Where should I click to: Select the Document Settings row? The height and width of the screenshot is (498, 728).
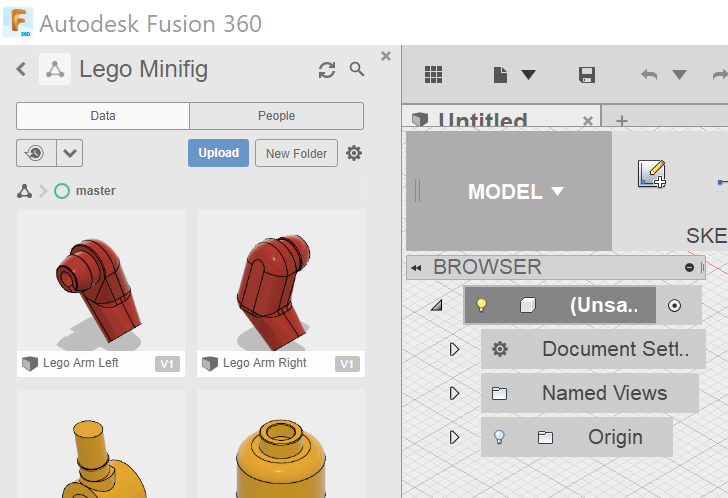(x=593, y=349)
